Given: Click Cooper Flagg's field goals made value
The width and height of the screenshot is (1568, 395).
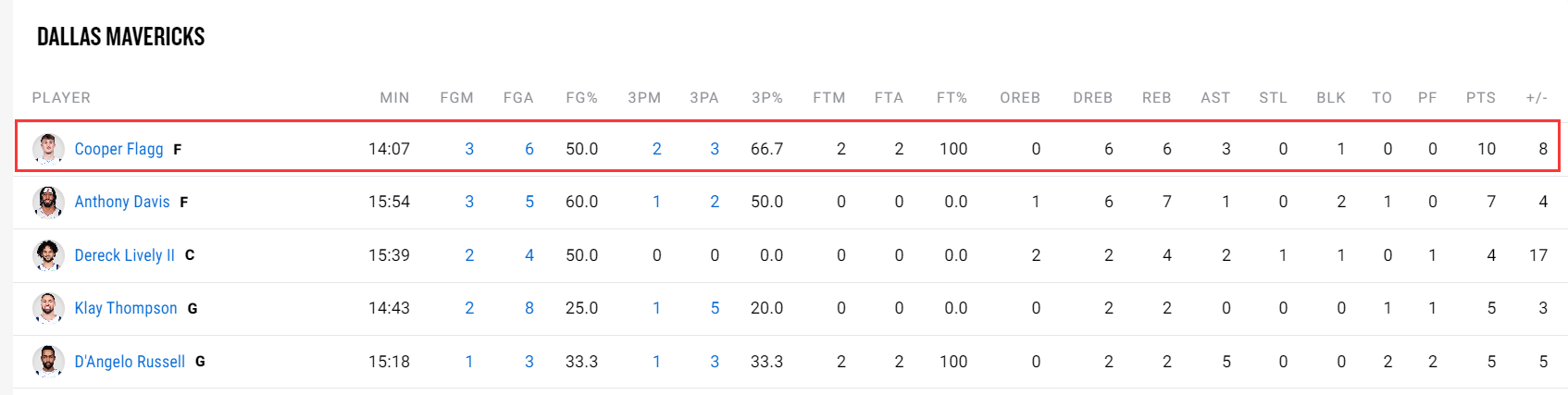Looking at the screenshot, I should tap(469, 149).
